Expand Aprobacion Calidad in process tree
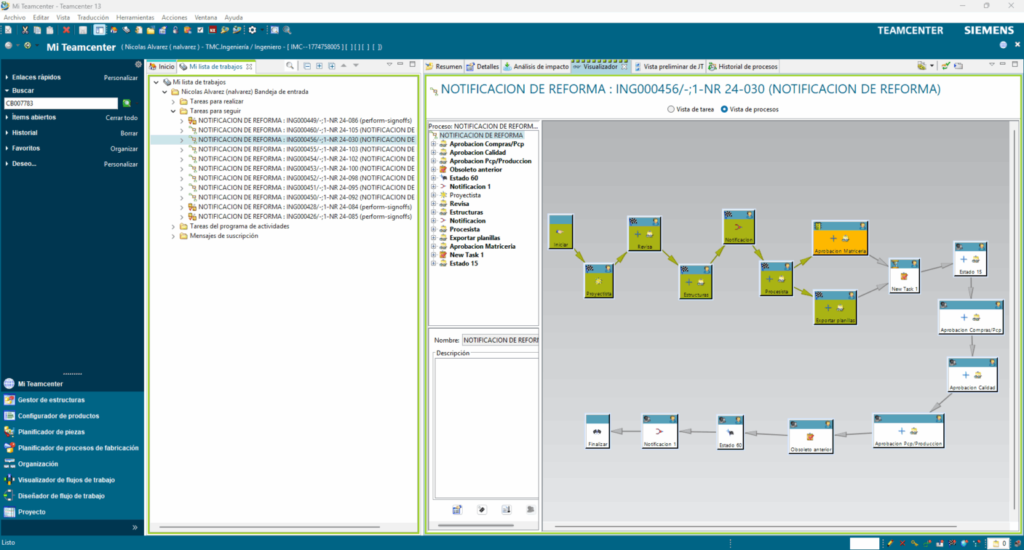Screen dimensions: 1024x550 tap(433, 152)
